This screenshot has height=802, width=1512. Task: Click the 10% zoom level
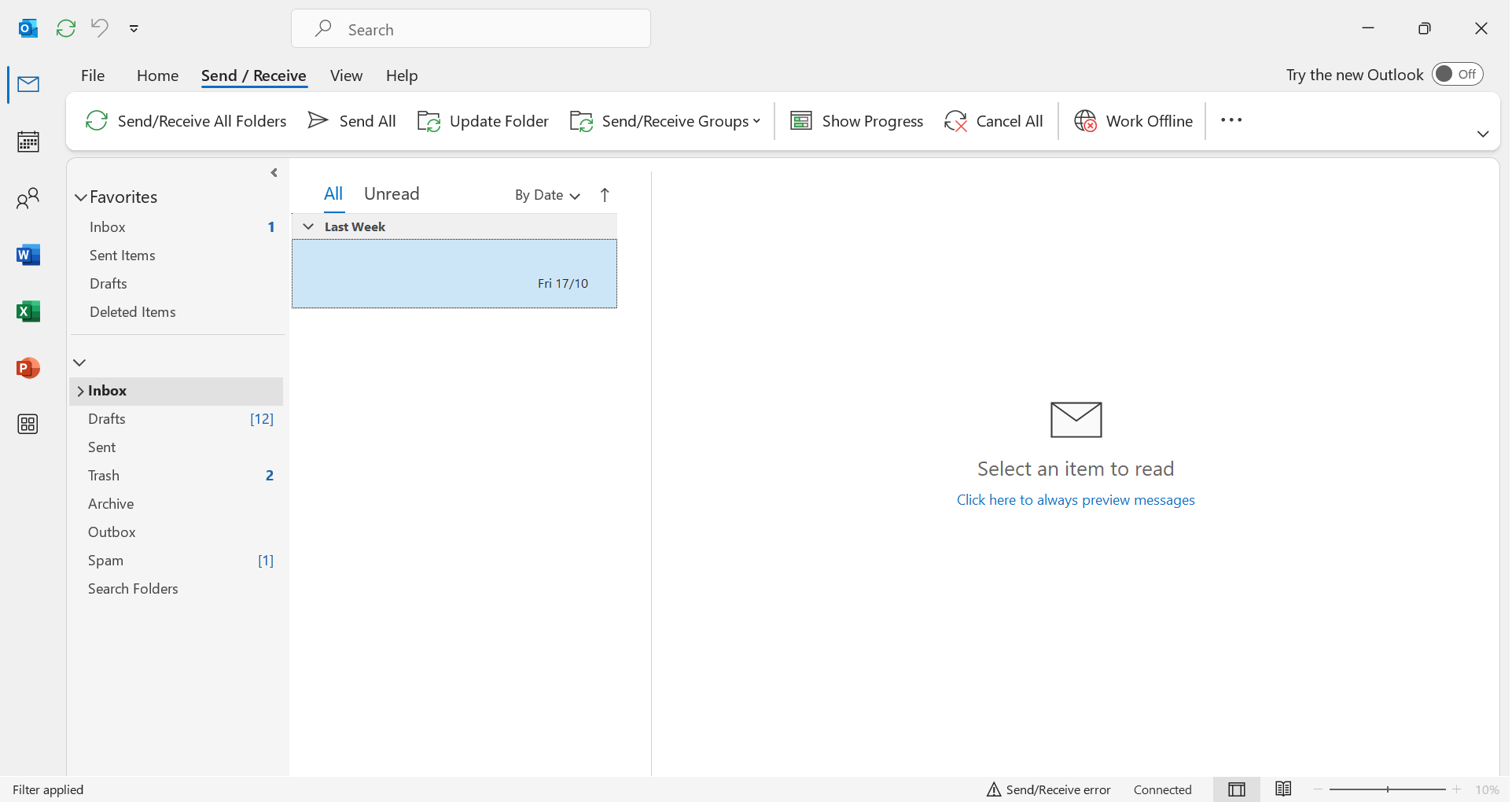(1487, 789)
